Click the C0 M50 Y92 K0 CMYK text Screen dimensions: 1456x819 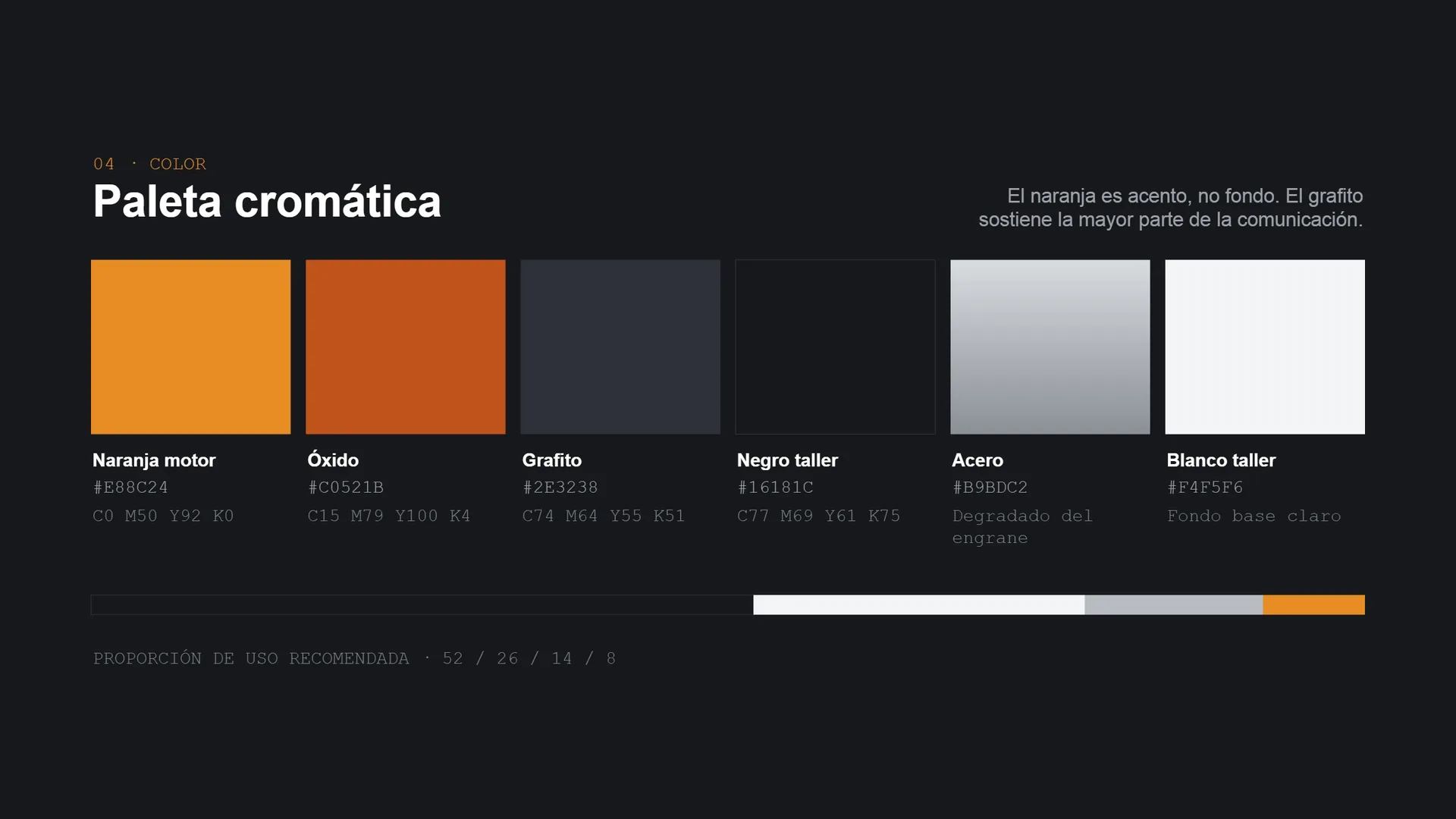163,516
